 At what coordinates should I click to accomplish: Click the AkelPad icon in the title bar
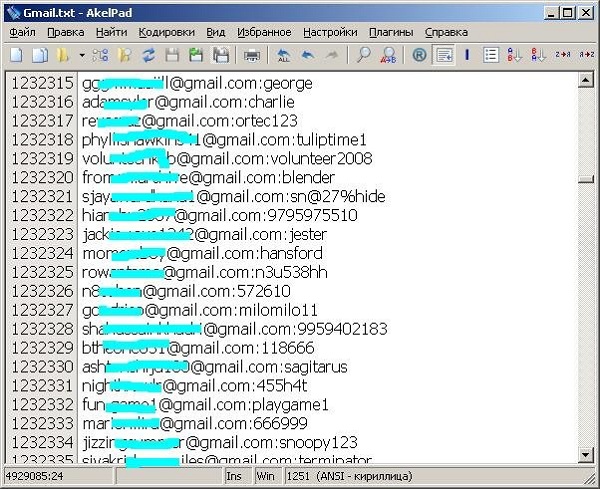(x=13, y=13)
